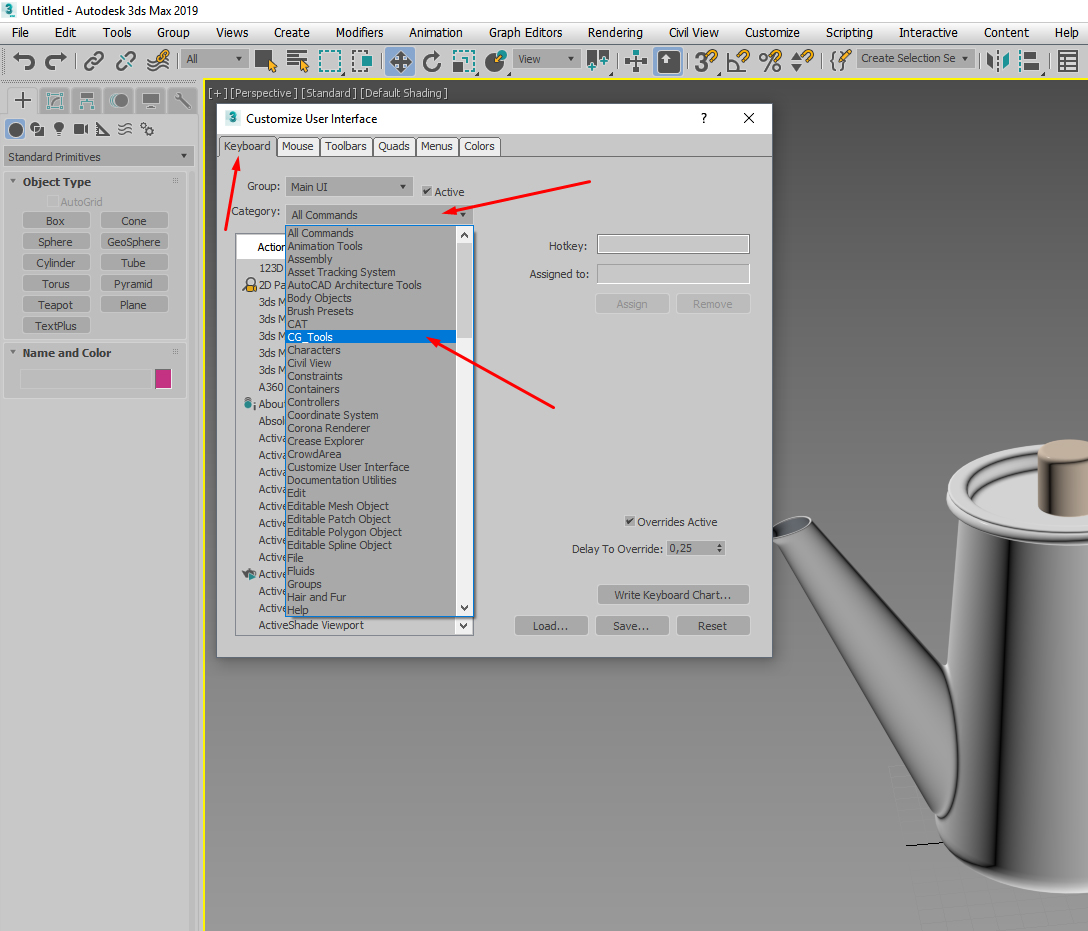Click the Rectangular Selection Region icon
The height and width of the screenshot is (931, 1088).
[x=330, y=61]
